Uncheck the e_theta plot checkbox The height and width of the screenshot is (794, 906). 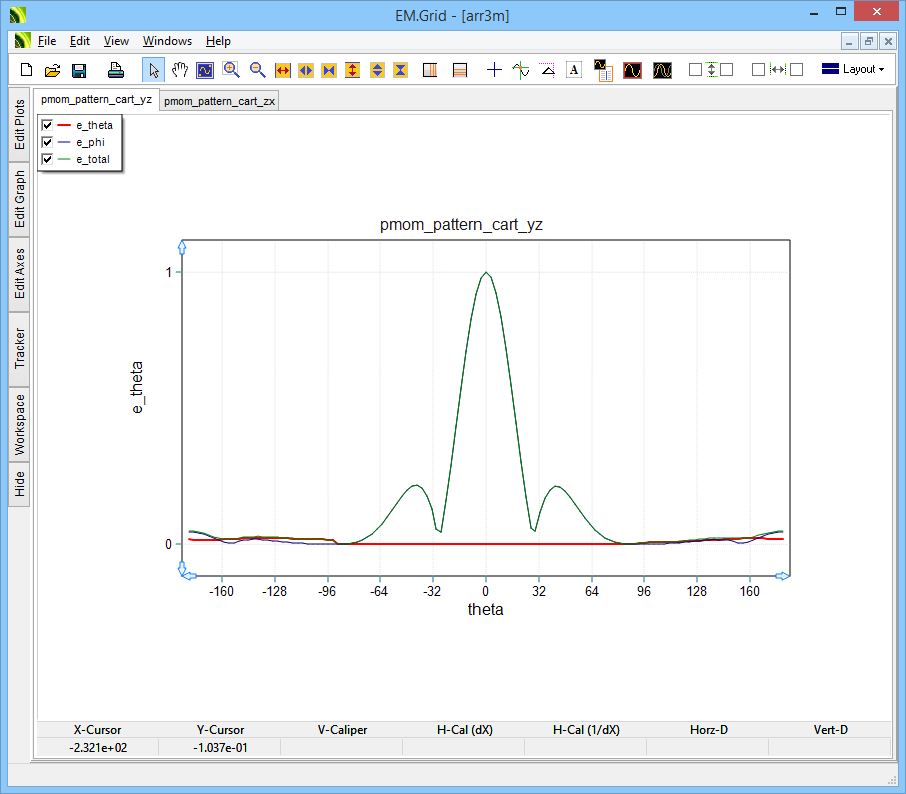pos(47,125)
